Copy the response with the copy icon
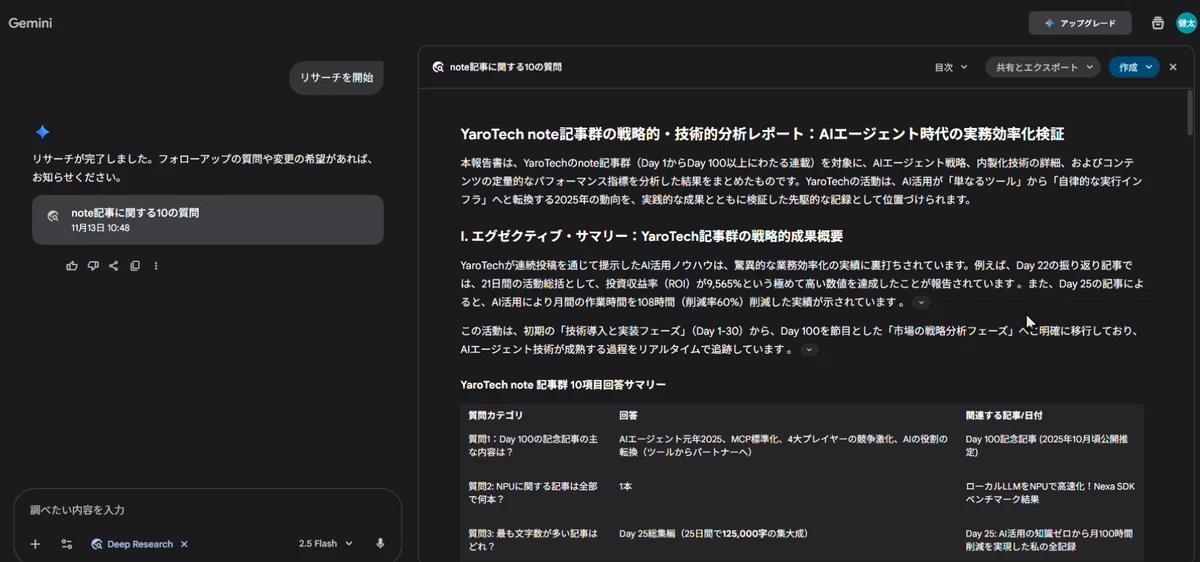The image size is (1200, 562). pyautogui.click(x=134, y=266)
